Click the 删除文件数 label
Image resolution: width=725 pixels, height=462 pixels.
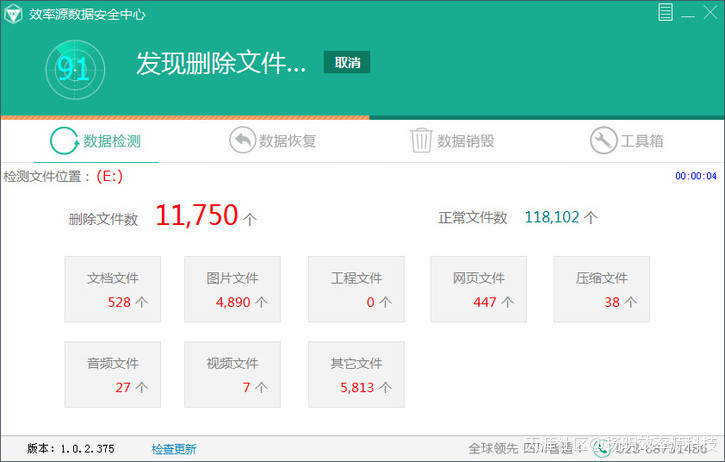[103, 219]
